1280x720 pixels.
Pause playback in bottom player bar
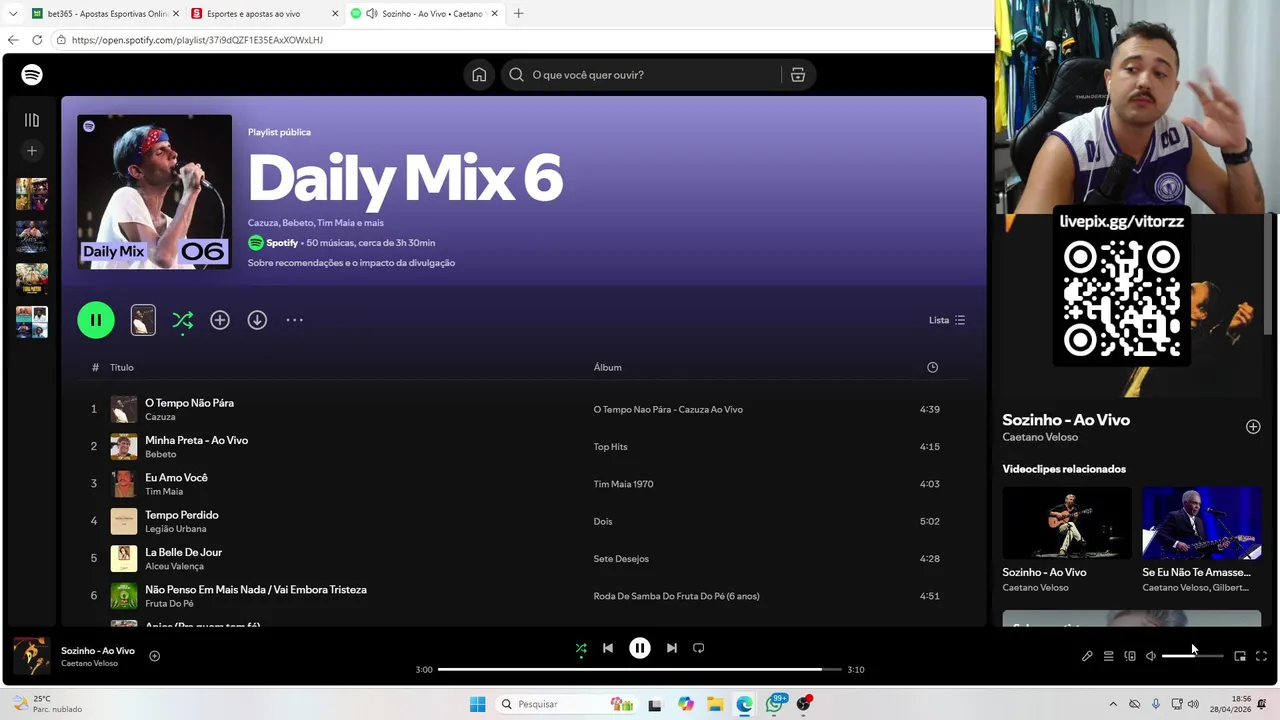tap(640, 648)
